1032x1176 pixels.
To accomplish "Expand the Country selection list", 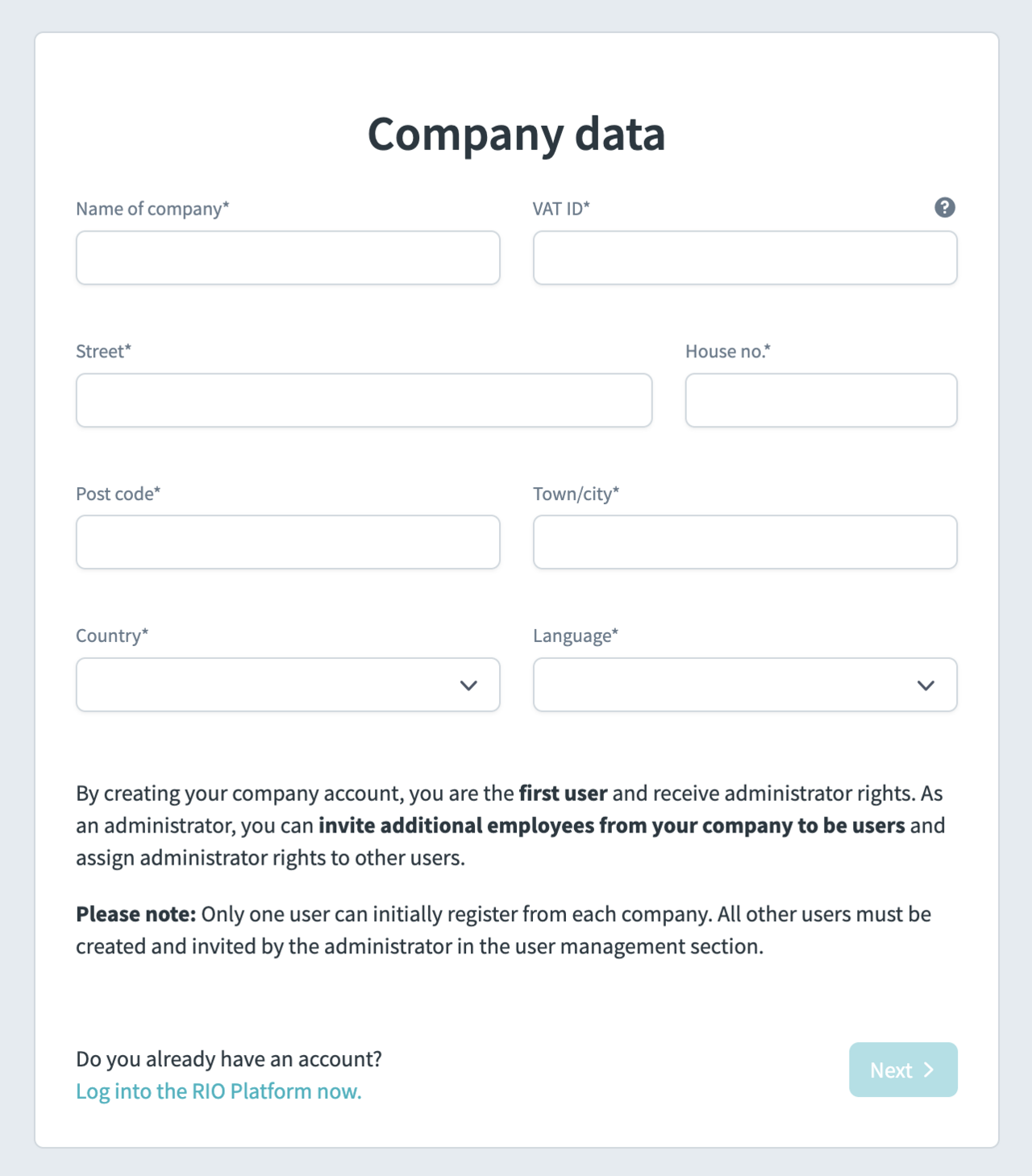I will click(288, 685).
